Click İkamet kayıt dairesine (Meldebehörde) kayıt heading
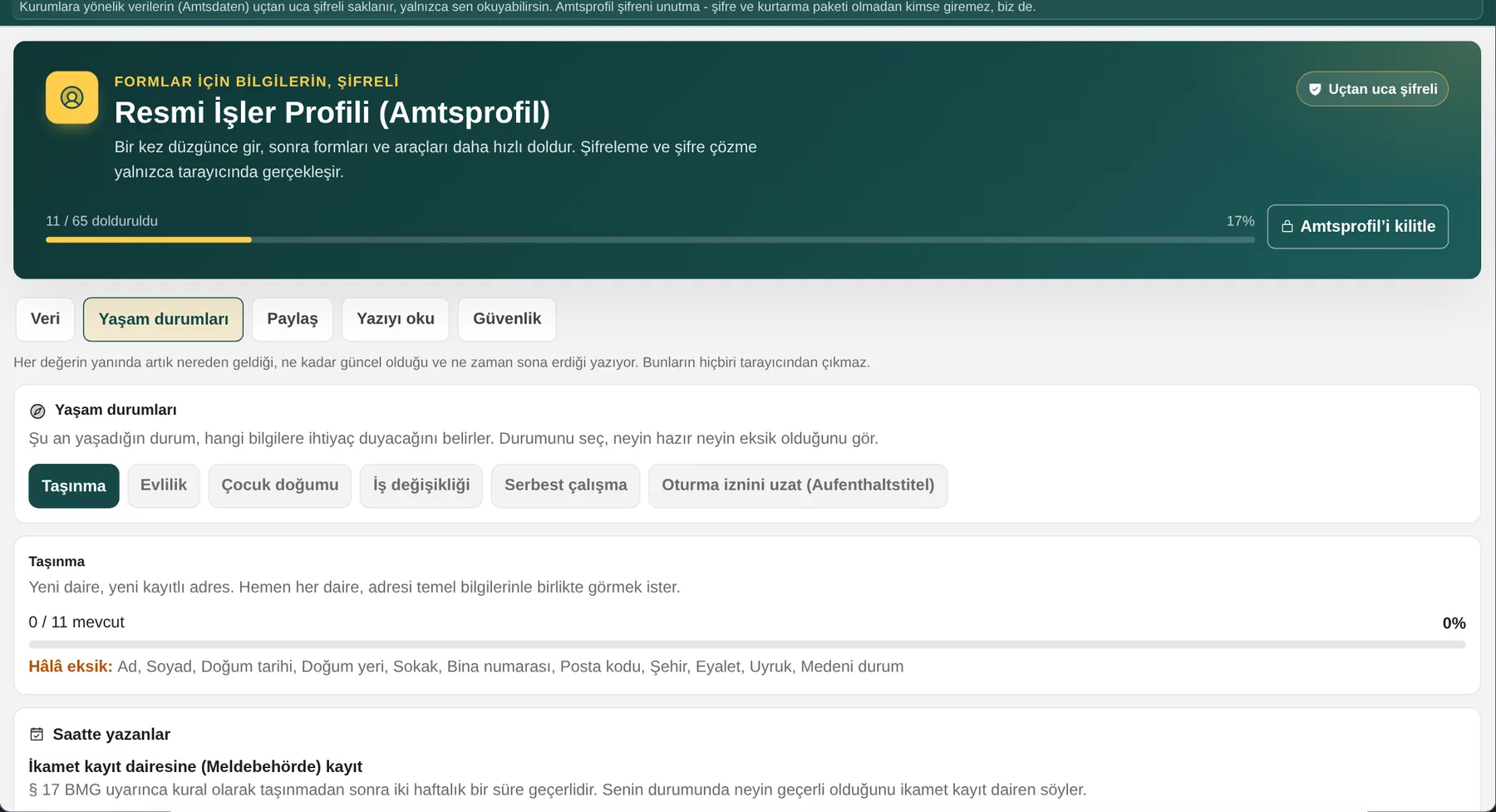The width and height of the screenshot is (1496, 812). pos(195,766)
